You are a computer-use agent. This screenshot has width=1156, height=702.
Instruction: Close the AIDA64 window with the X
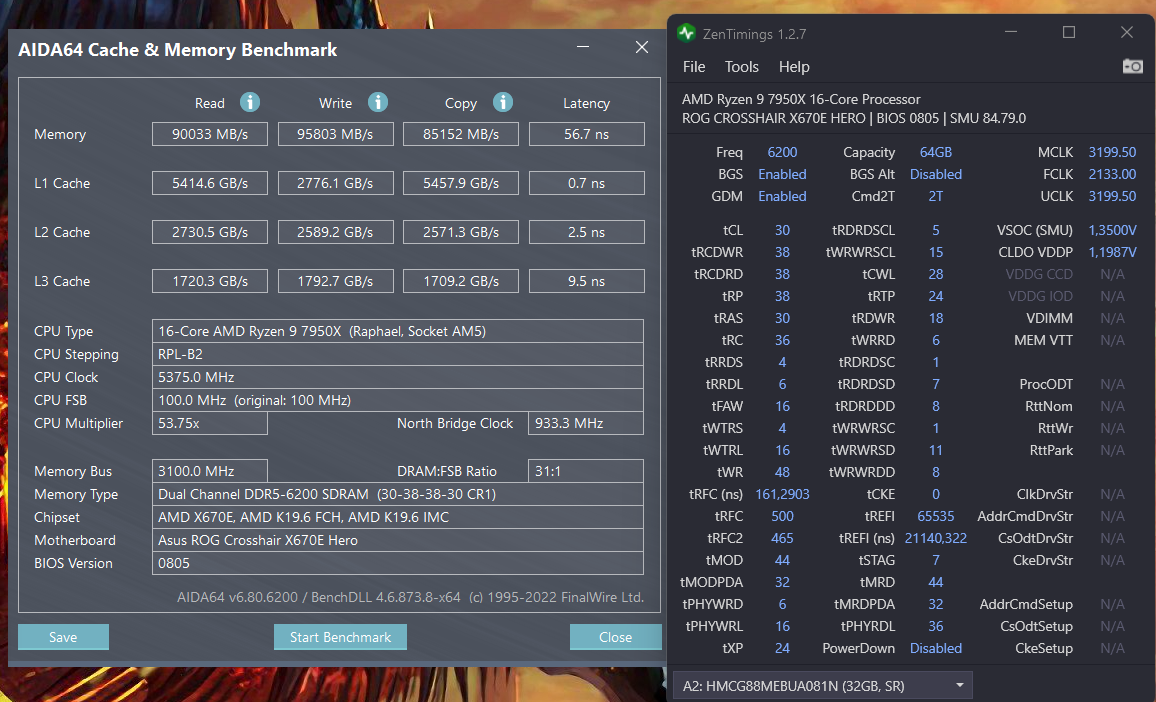coord(642,47)
